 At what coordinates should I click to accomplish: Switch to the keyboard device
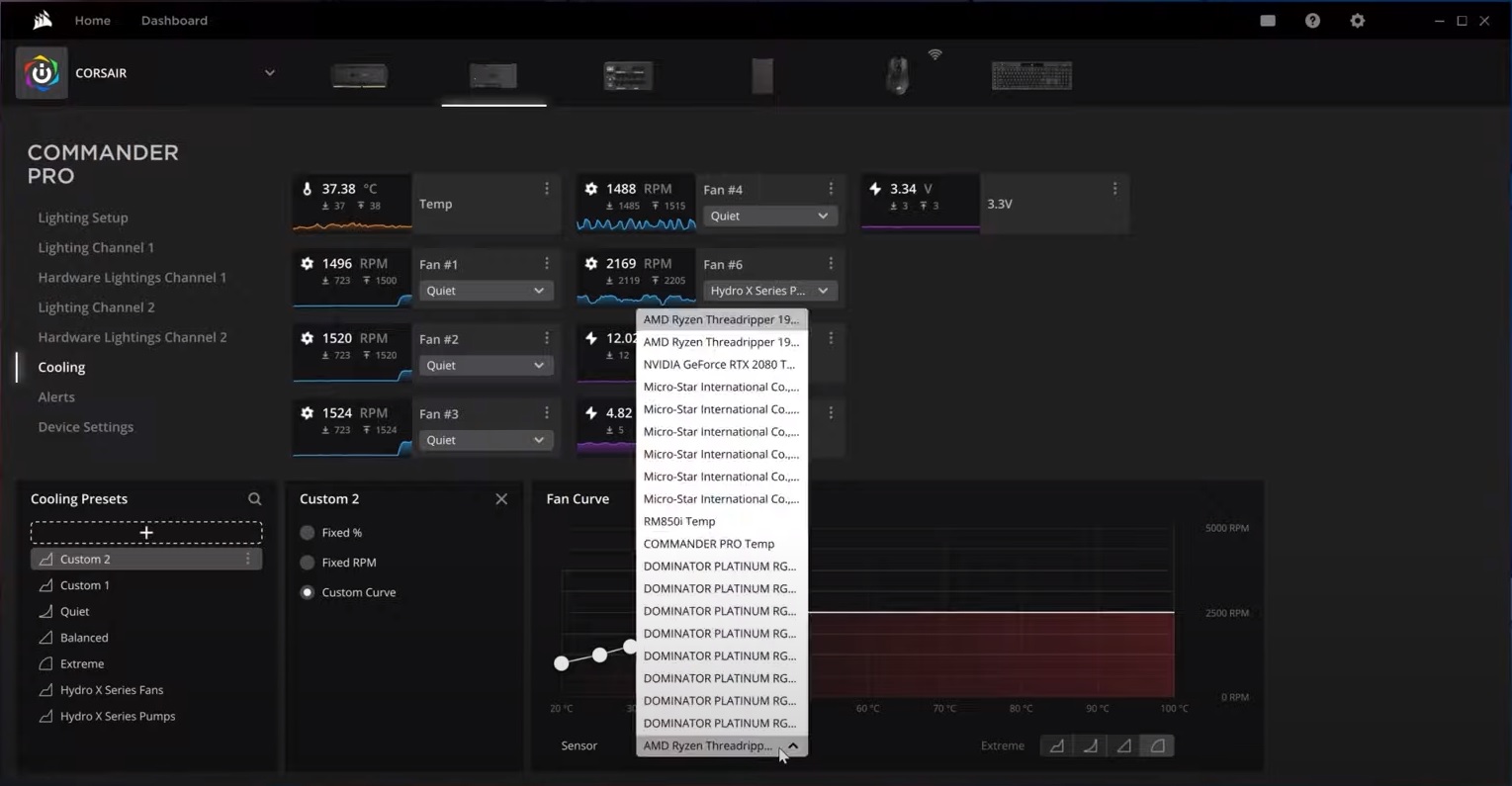pos(1031,75)
